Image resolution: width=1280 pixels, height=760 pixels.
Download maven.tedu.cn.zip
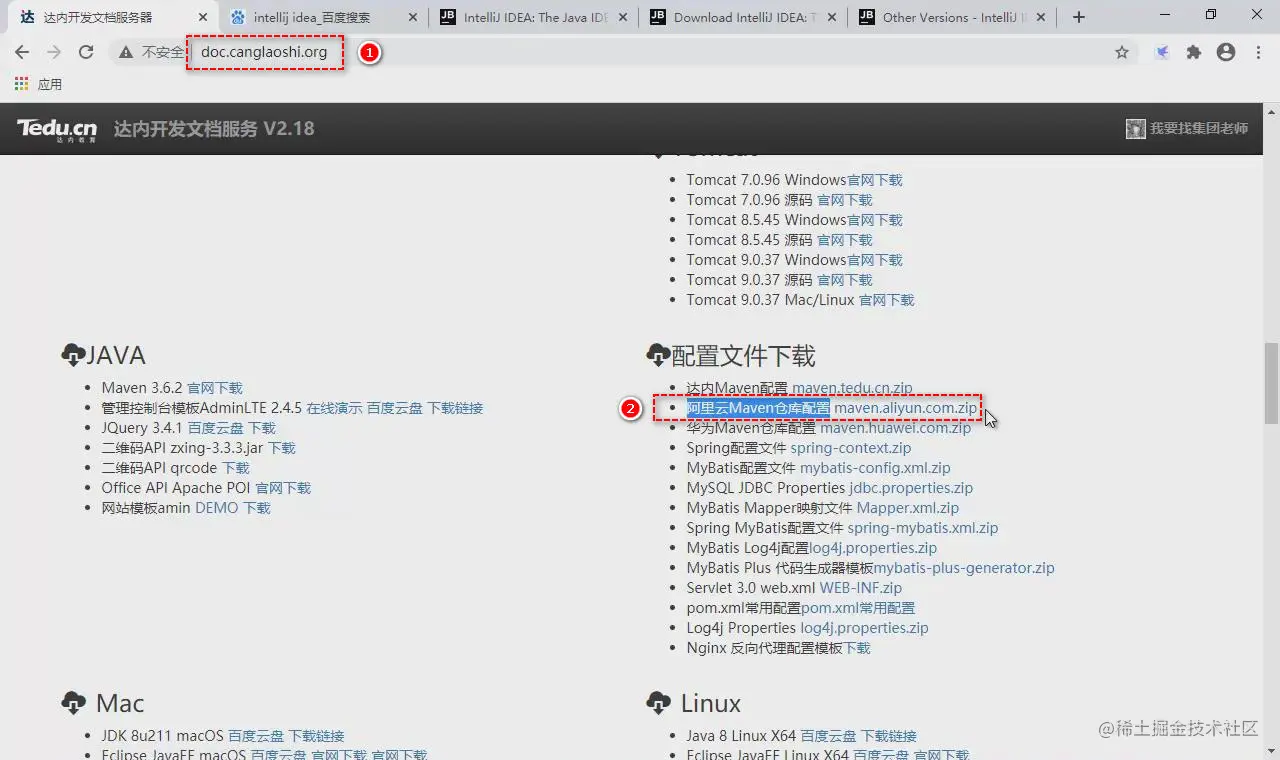852,388
